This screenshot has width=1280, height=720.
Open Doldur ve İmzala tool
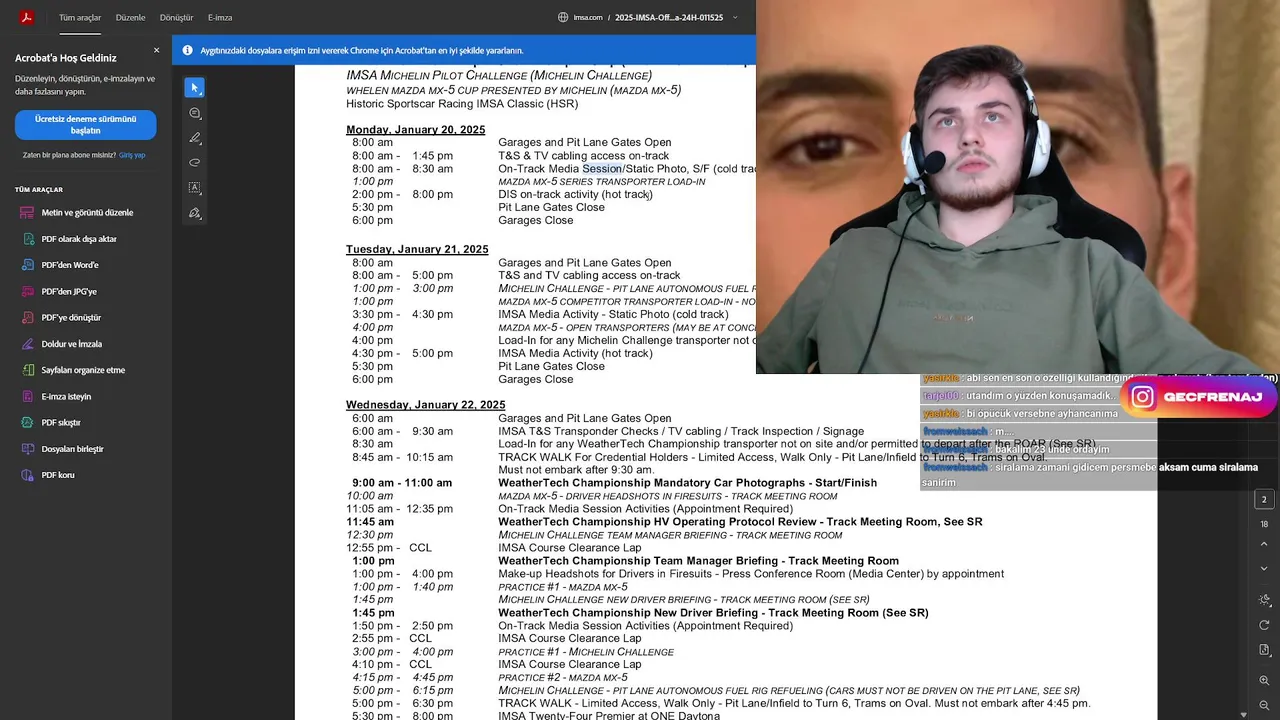click(x=62, y=344)
